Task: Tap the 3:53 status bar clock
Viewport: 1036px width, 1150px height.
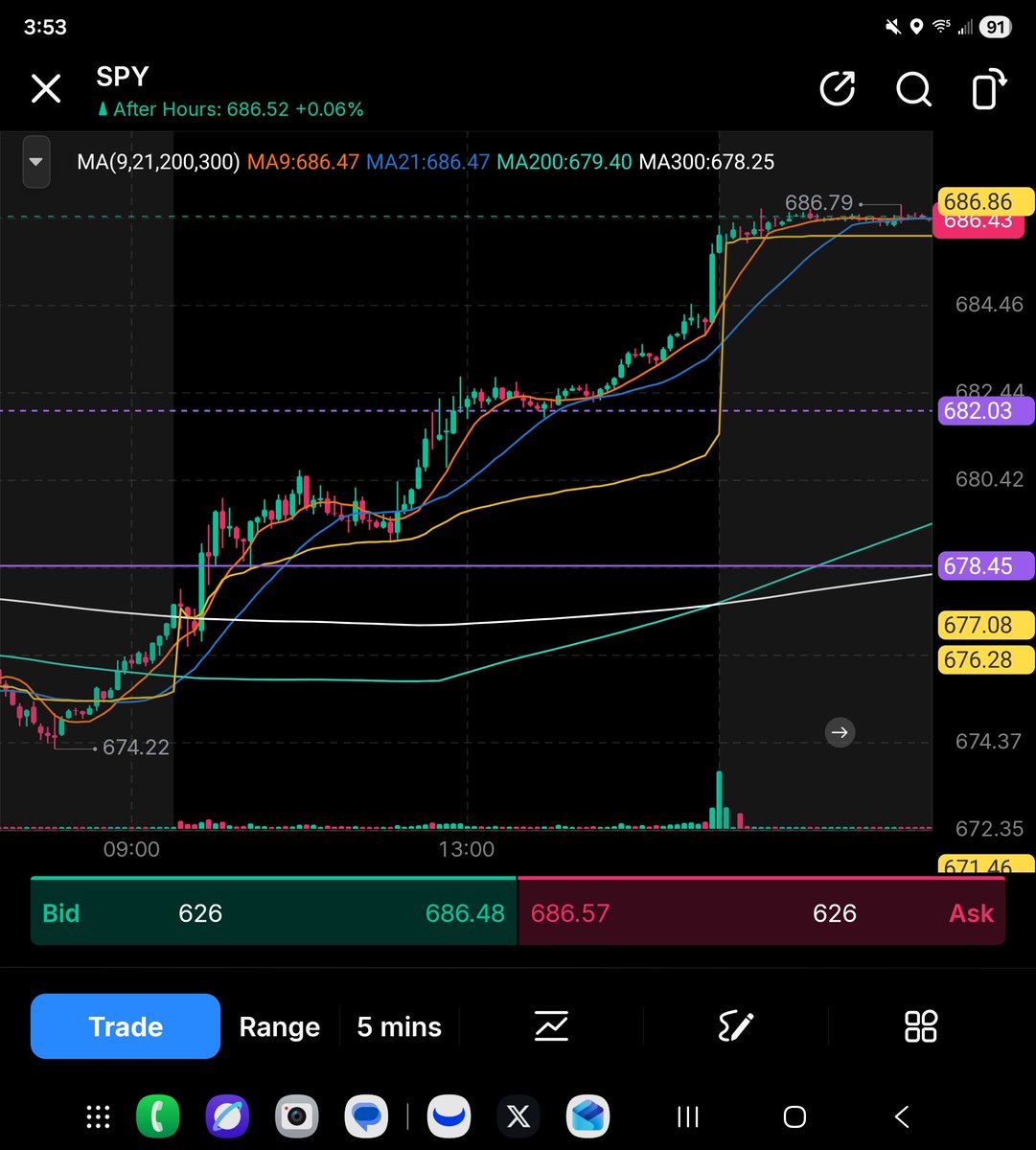Action: [x=45, y=27]
